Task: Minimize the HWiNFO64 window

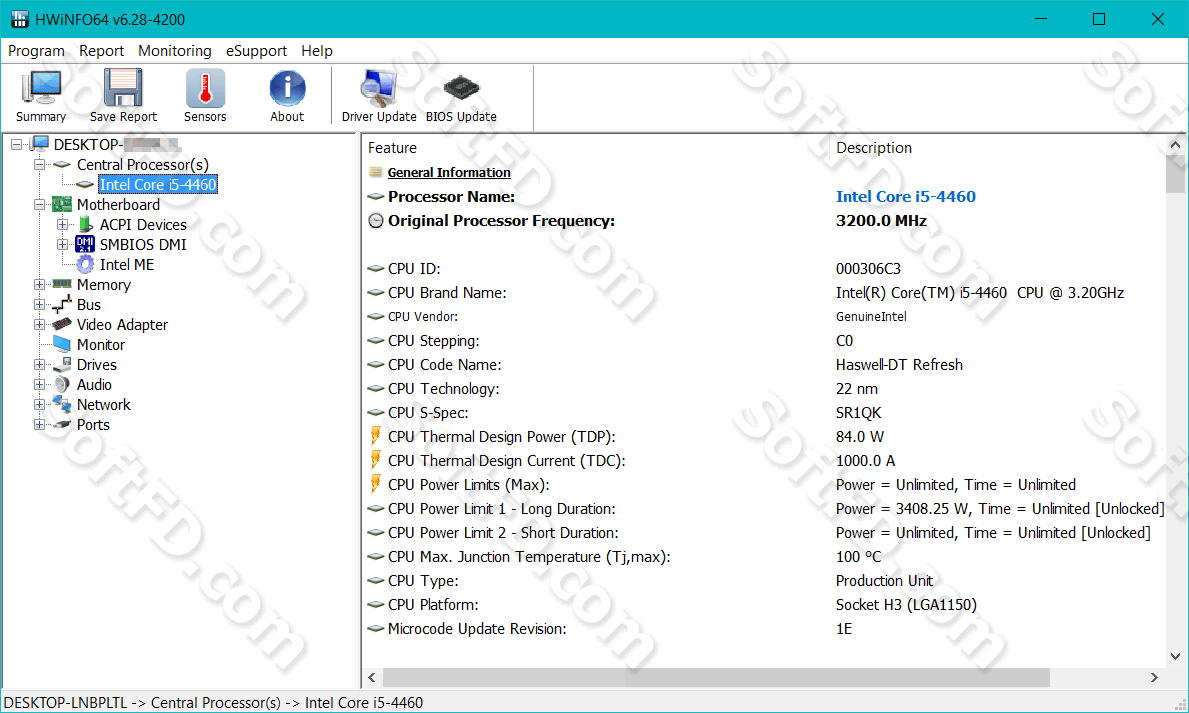Action: click(x=1041, y=19)
